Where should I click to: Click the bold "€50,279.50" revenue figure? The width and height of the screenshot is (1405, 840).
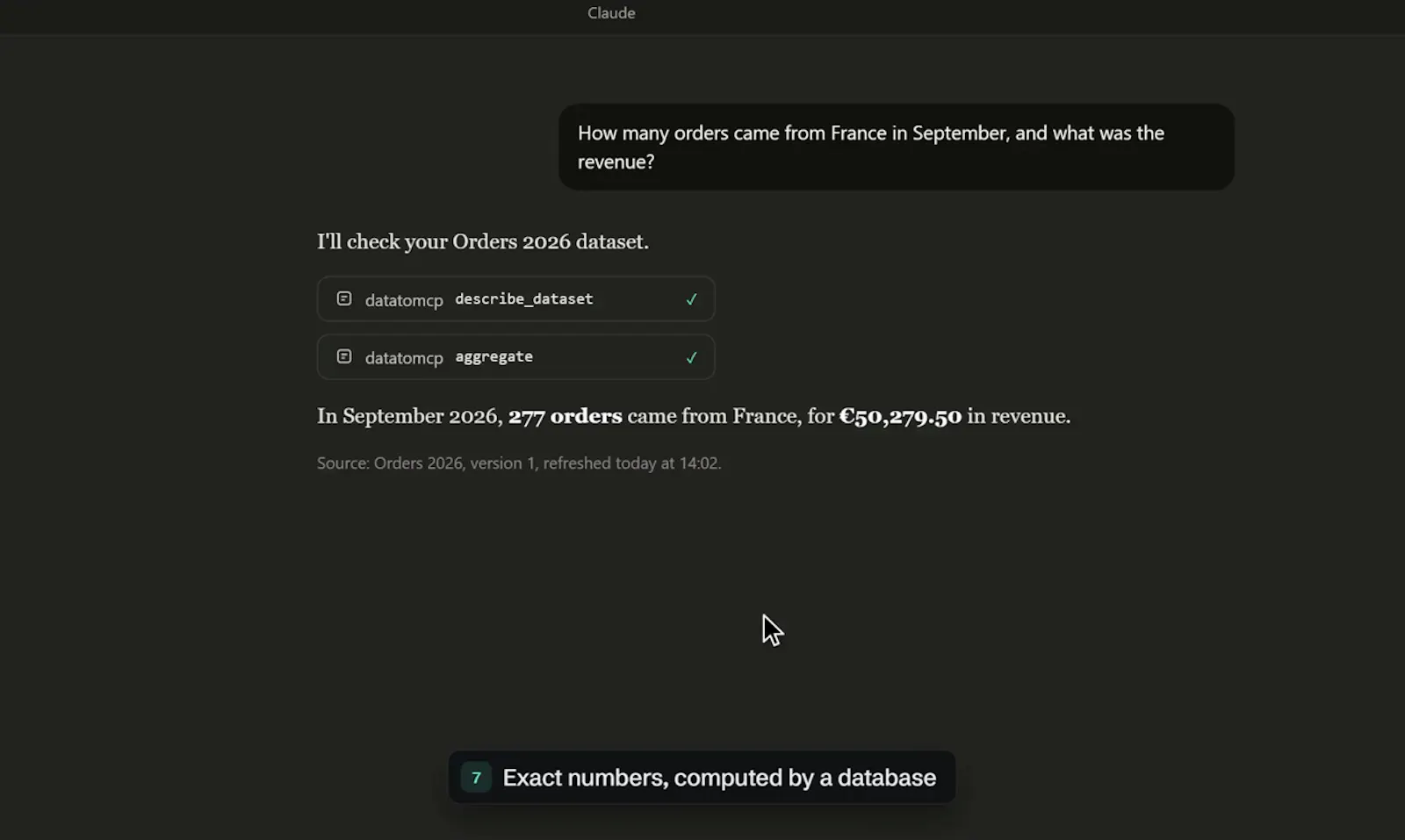click(x=900, y=416)
